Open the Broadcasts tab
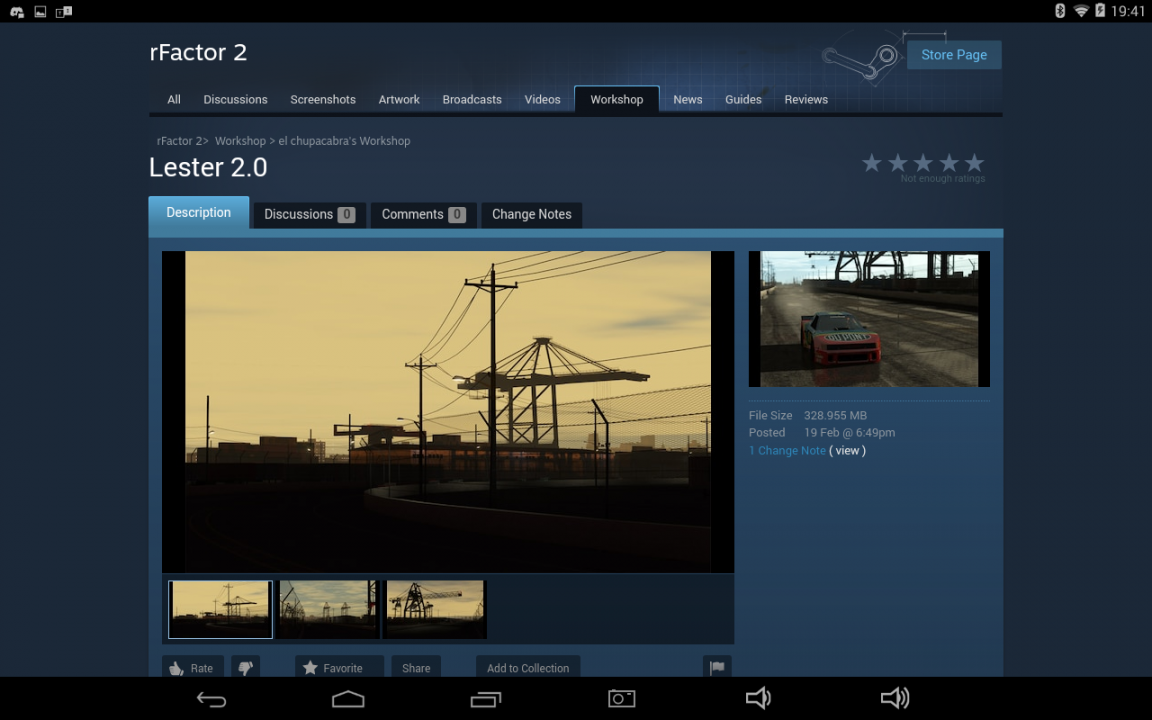Image resolution: width=1152 pixels, height=720 pixels. click(x=472, y=99)
